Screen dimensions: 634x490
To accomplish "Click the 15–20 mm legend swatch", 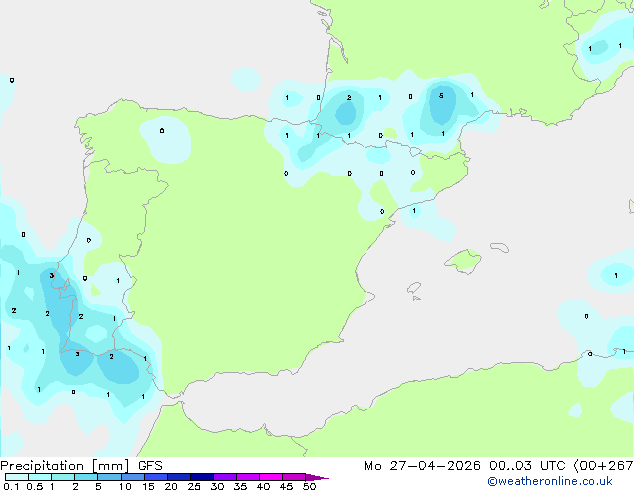I will point(156,477).
